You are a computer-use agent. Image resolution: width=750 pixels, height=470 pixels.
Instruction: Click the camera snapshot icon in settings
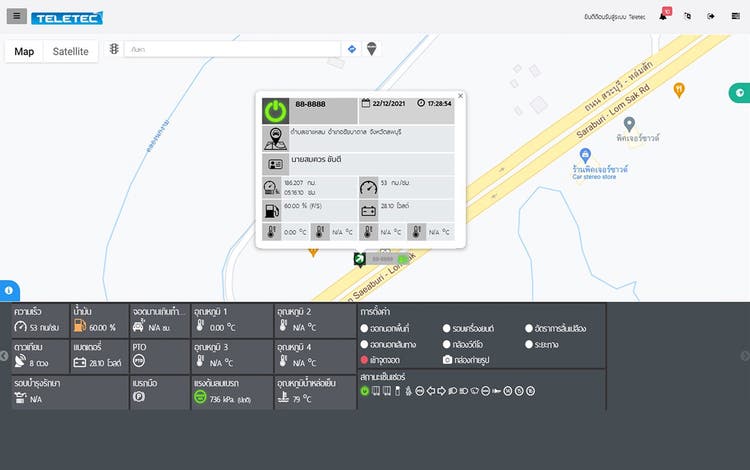[x=447, y=360]
